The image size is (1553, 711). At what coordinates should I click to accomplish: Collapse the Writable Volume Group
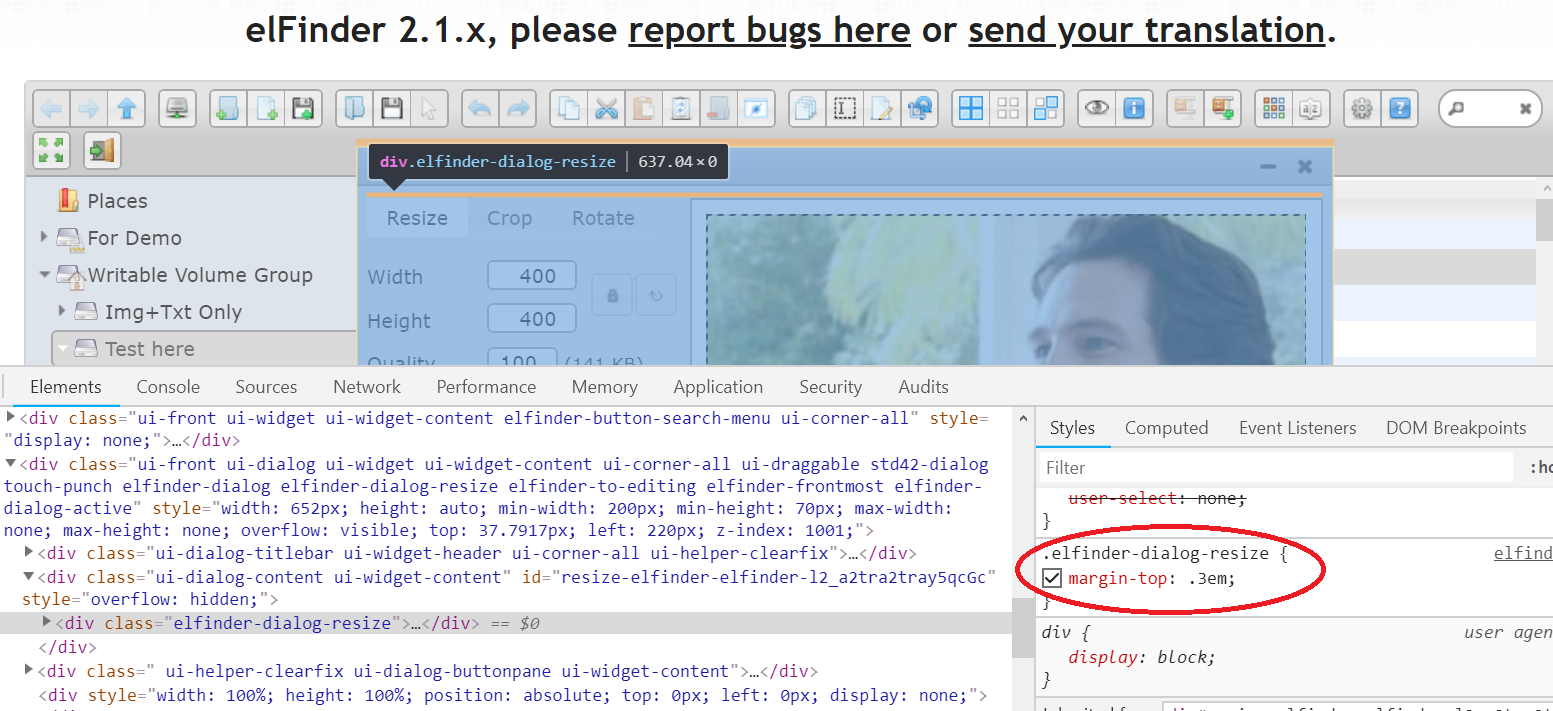click(43, 275)
